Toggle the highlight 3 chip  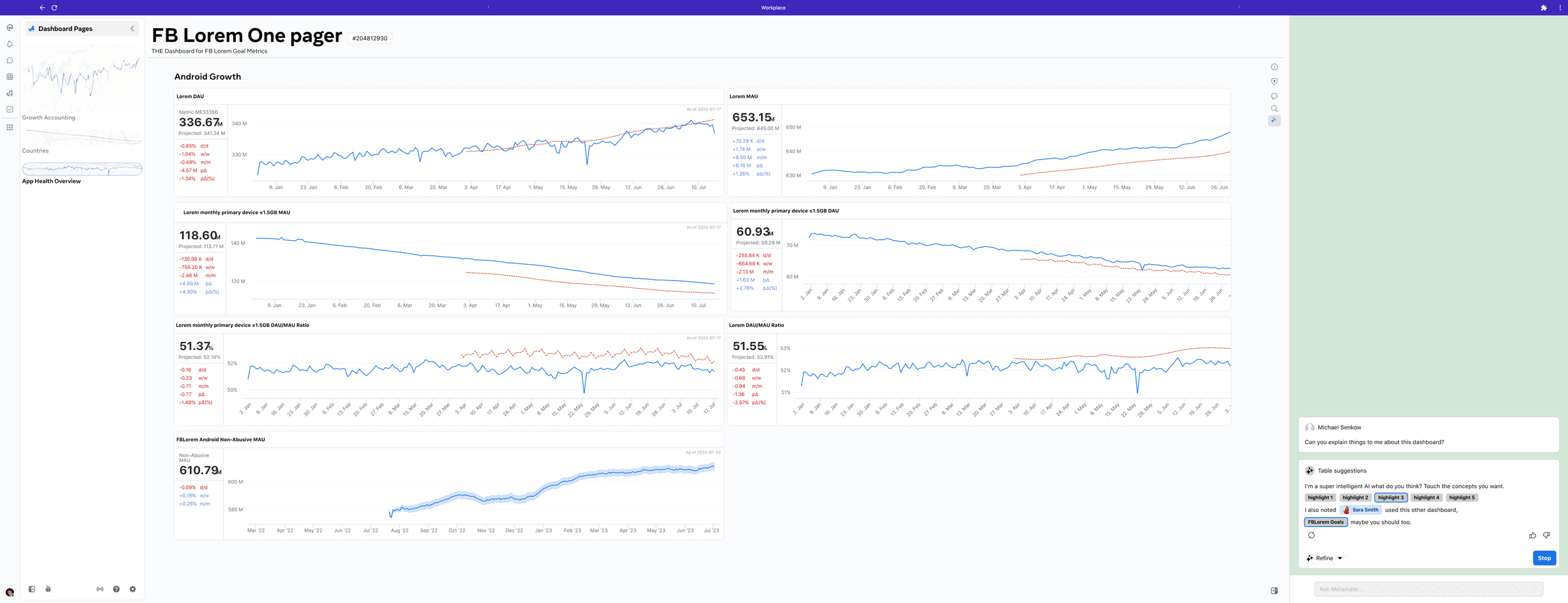[x=1391, y=498]
